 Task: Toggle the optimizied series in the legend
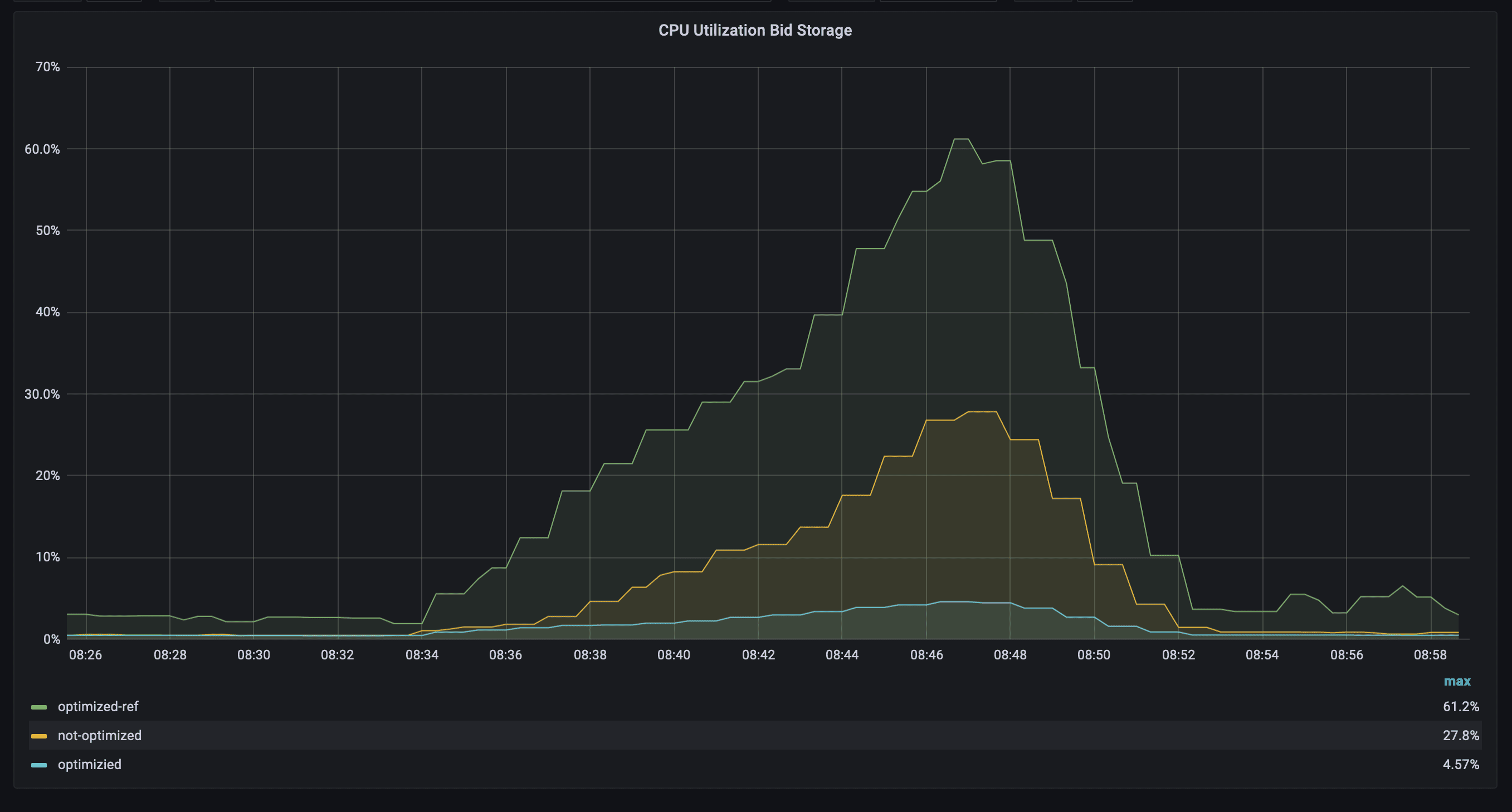tap(89, 765)
